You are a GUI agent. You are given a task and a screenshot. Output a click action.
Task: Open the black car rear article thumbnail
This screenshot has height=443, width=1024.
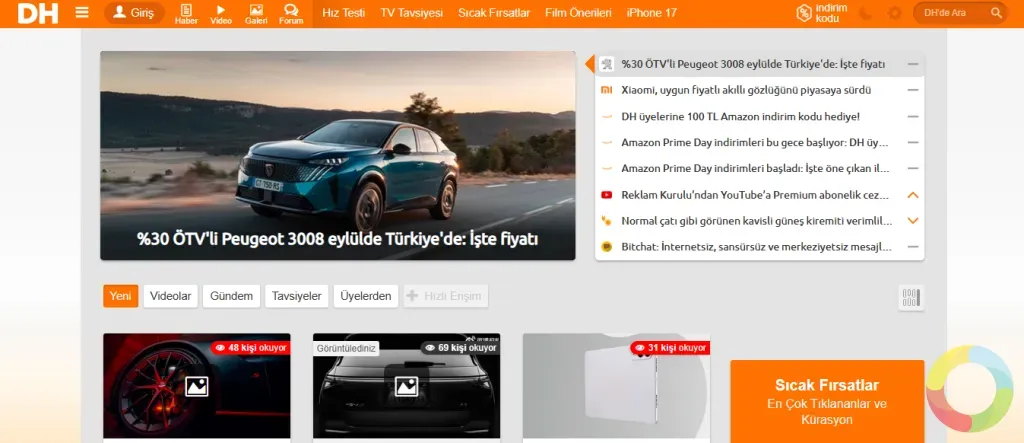pyautogui.click(x=406, y=386)
